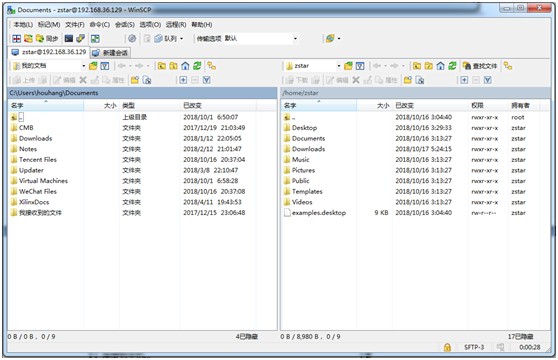This screenshot has width=558, height=360.
Task: Open the 远程(R) menu
Action: coord(176,25)
